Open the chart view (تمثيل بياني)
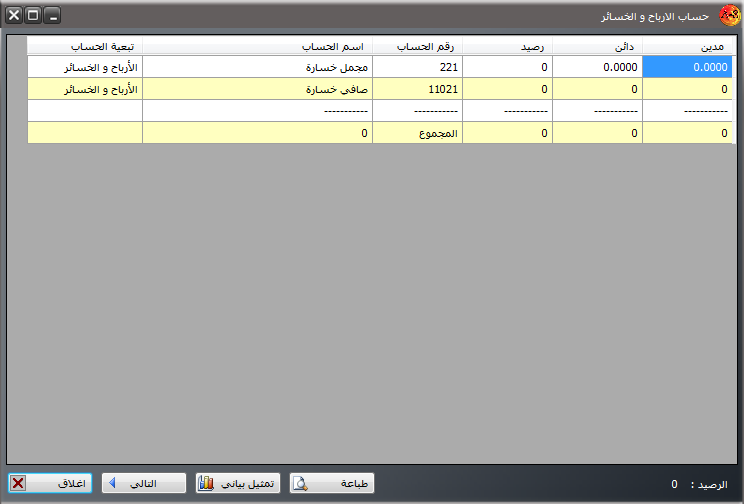The image size is (744, 504). click(238, 483)
